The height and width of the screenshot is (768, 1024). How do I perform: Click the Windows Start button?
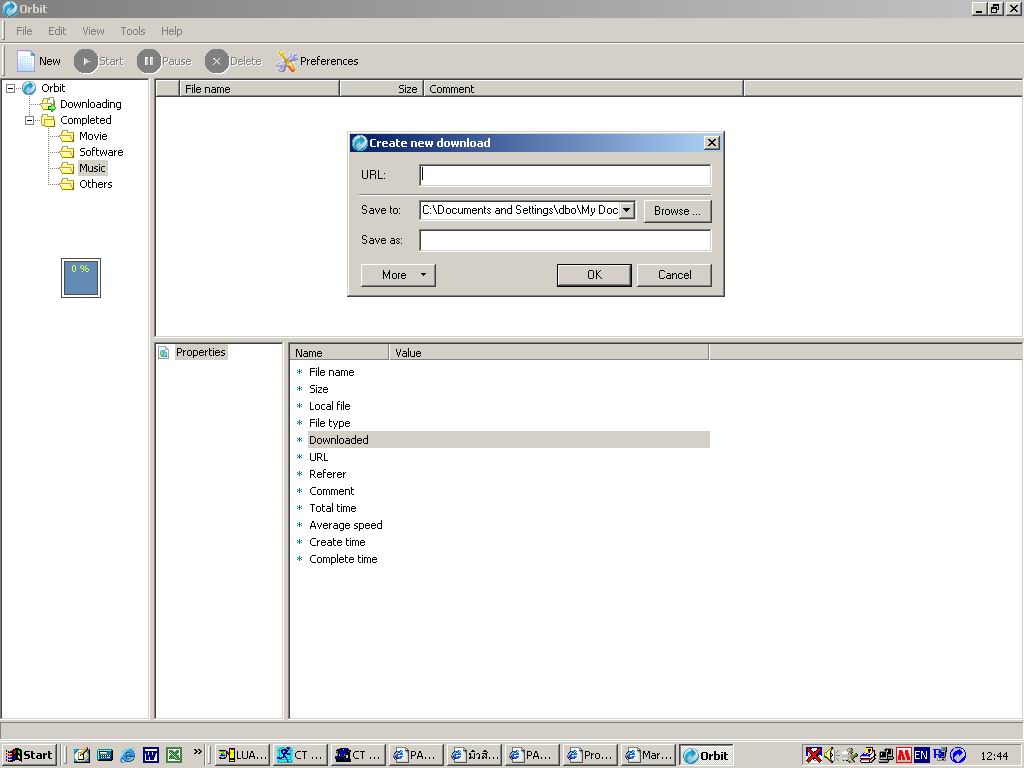[30, 755]
